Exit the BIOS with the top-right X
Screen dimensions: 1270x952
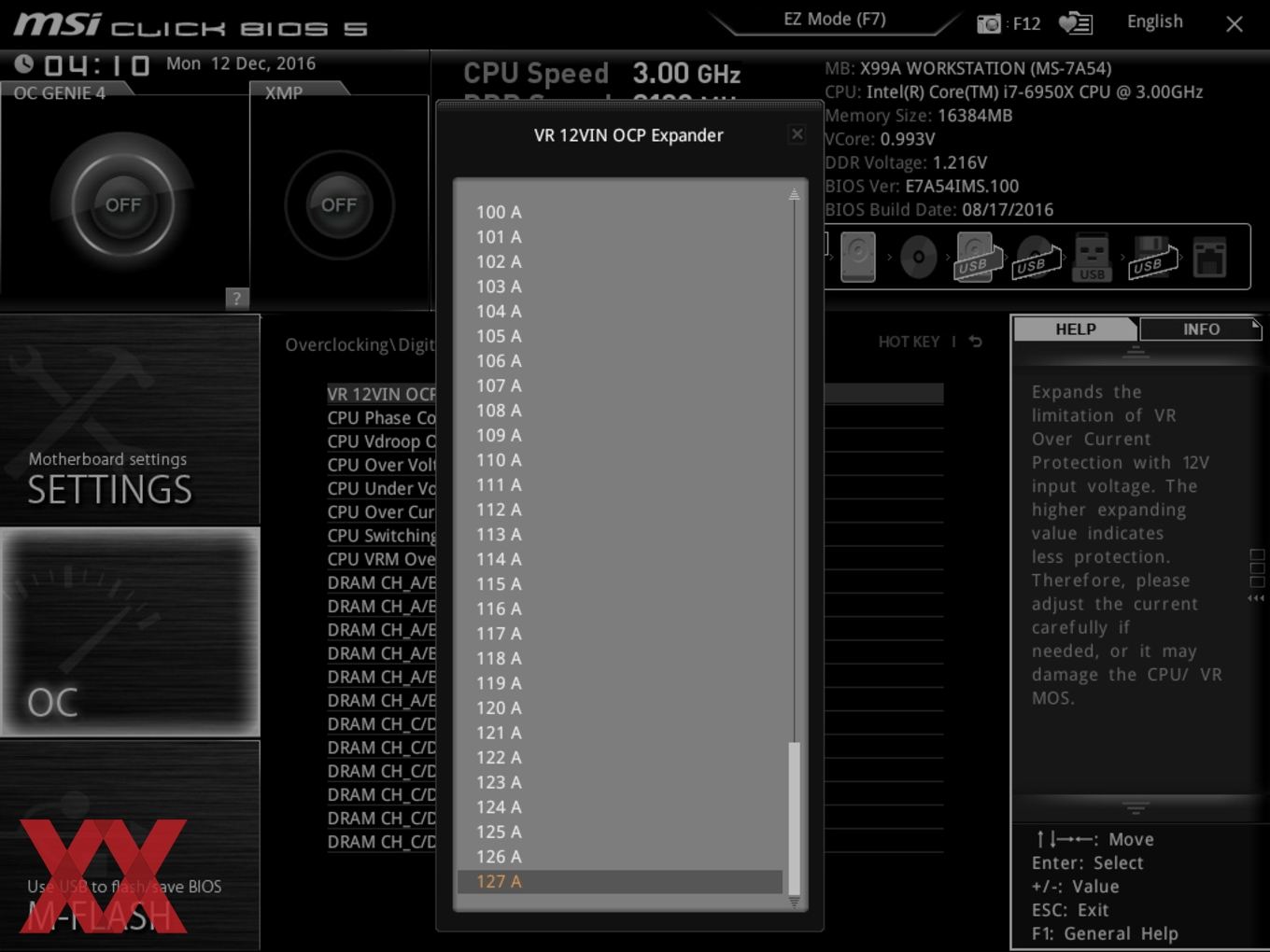coord(1235,24)
